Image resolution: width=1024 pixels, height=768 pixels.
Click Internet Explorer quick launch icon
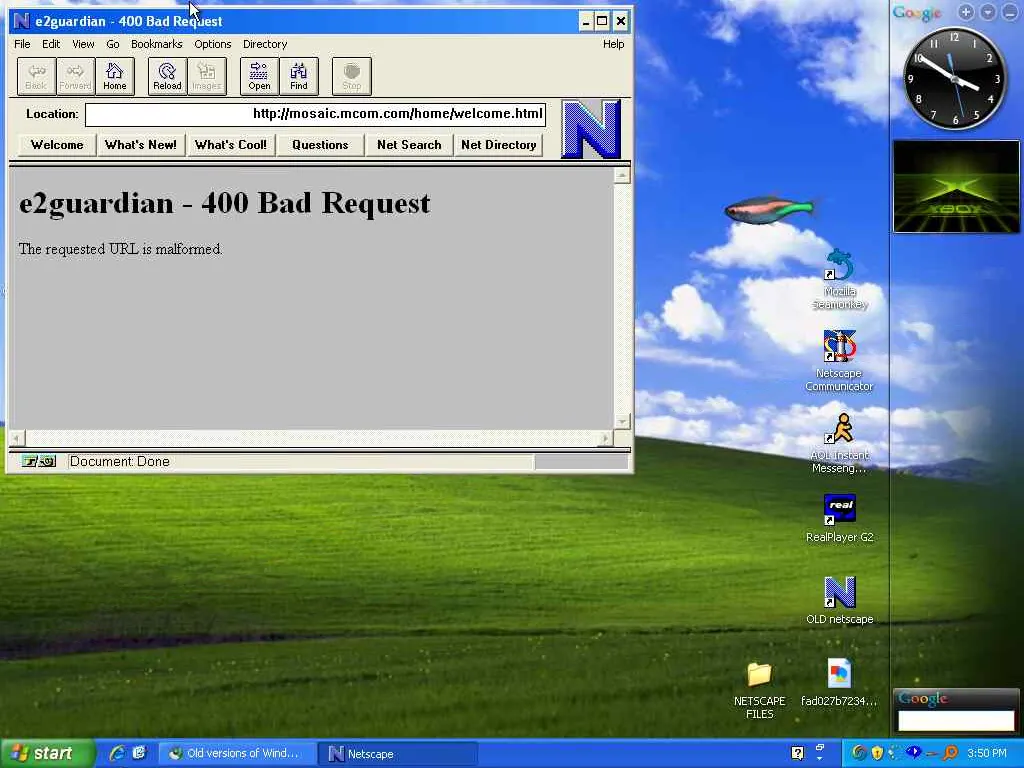[118, 753]
